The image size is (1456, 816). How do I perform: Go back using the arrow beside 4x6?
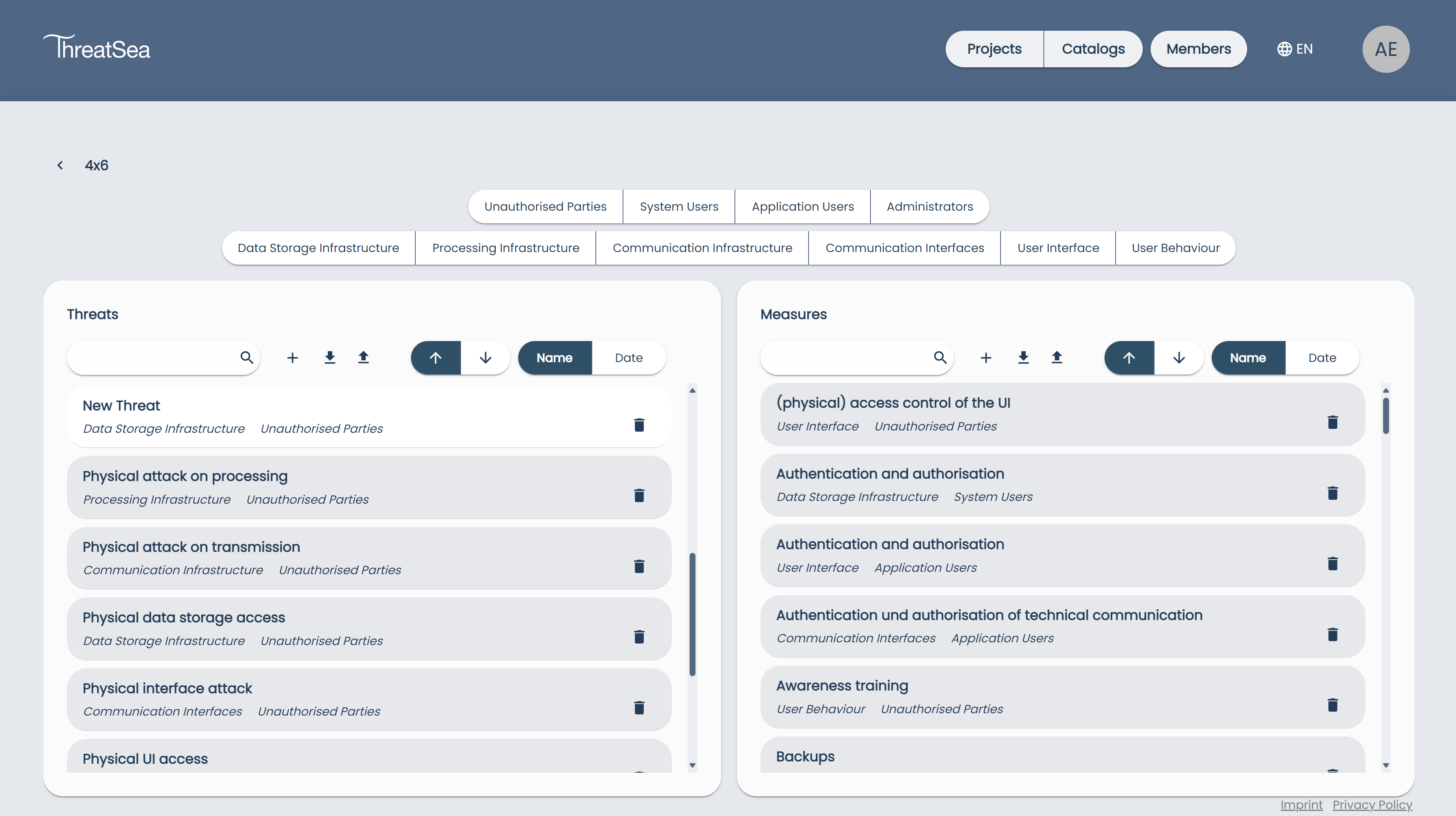click(x=60, y=165)
